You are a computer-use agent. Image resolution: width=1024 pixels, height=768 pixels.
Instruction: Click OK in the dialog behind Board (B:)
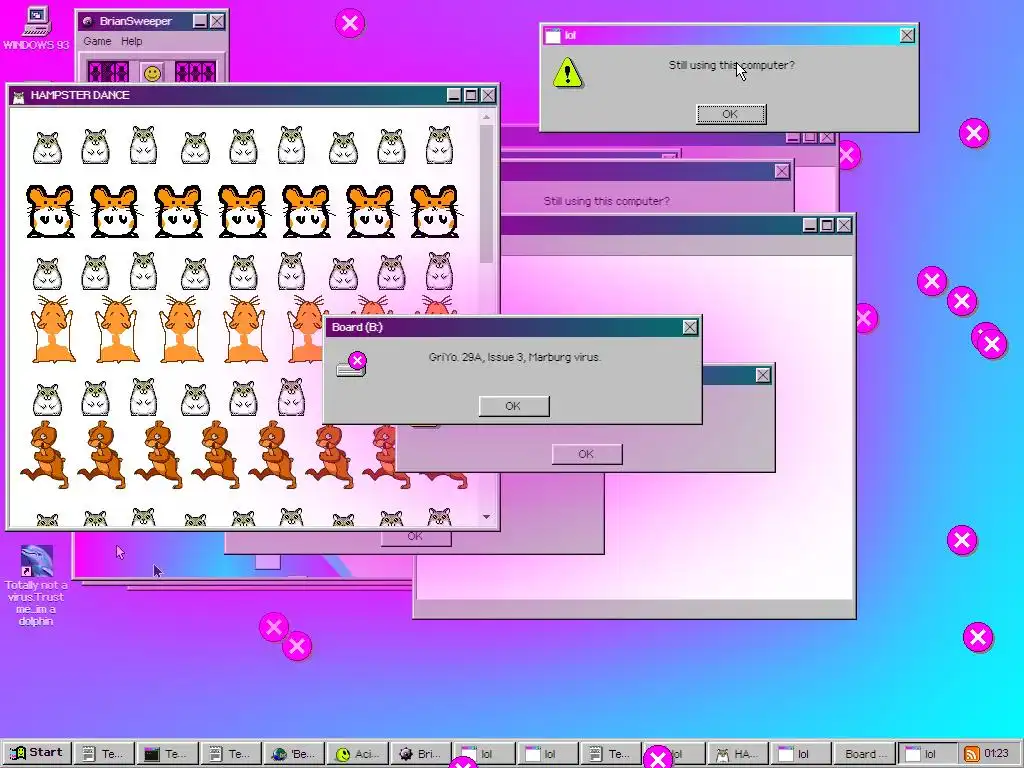tap(586, 454)
